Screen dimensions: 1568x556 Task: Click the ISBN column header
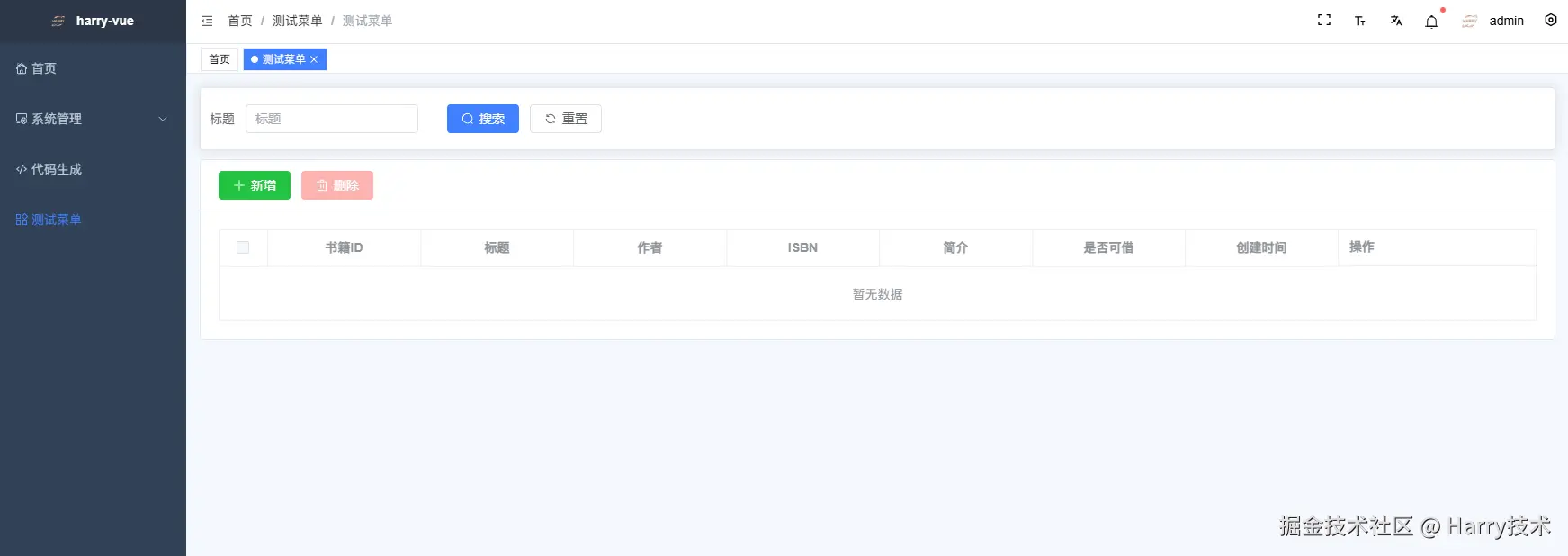tap(802, 247)
